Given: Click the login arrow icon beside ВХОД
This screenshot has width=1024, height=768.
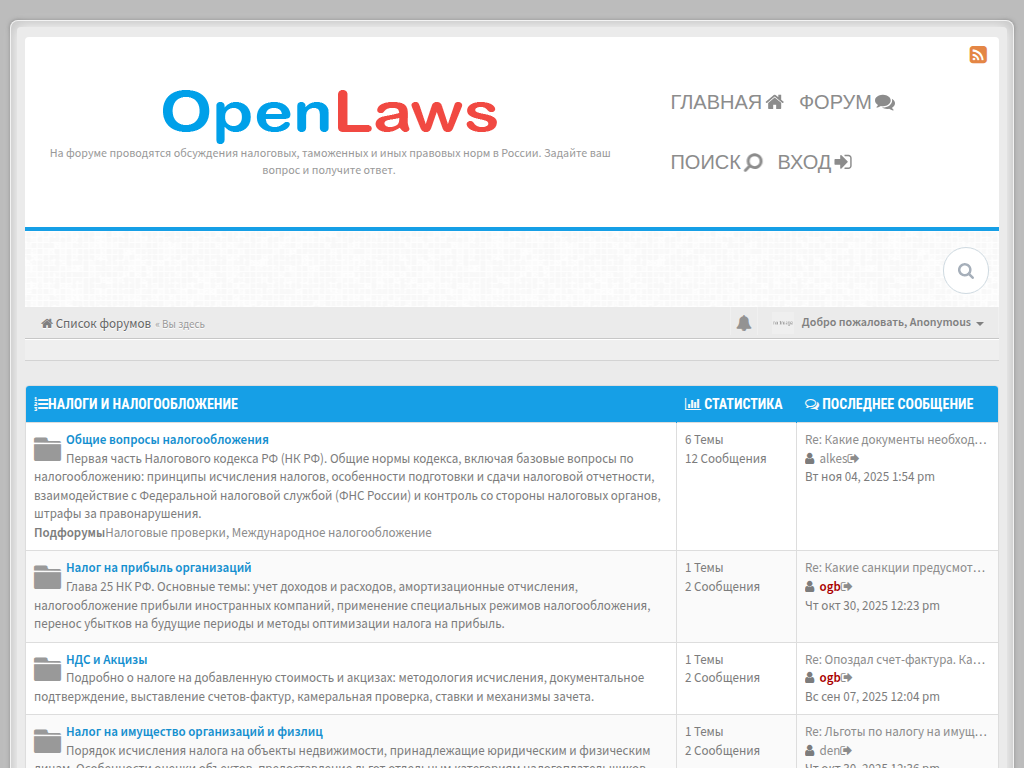Looking at the screenshot, I should pyautogui.click(x=845, y=161).
